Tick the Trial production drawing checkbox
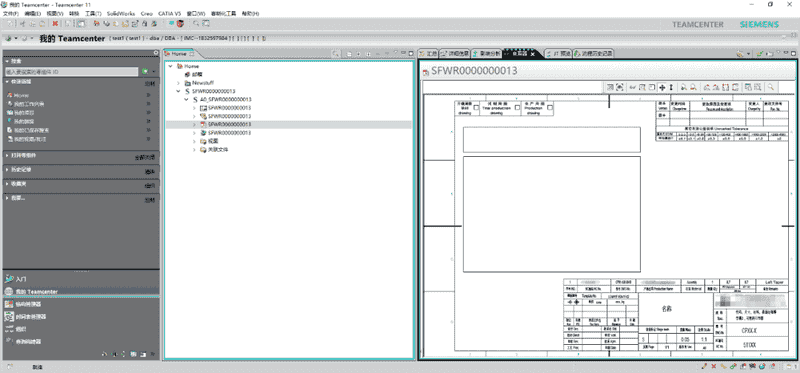Screen dimensions: 800x373 click(x=517, y=108)
